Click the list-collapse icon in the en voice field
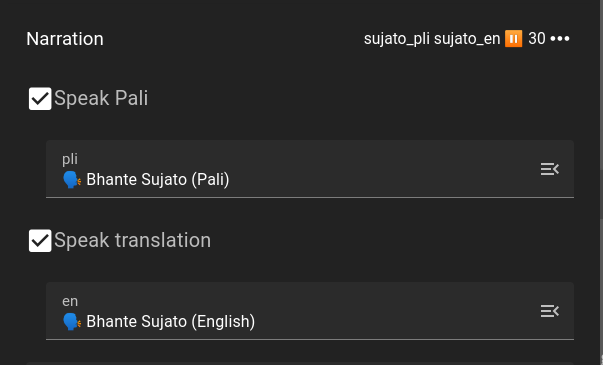 pyautogui.click(x=550, y=311)
